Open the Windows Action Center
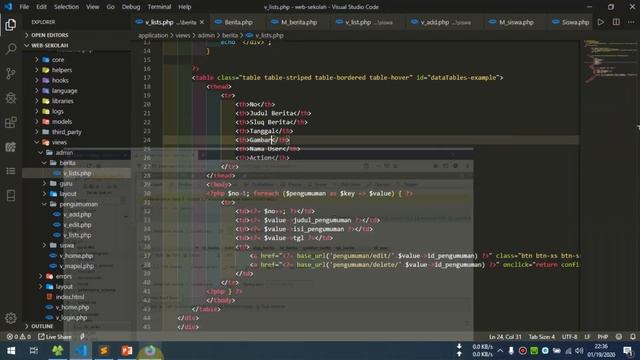Screen dimensions: 640x360 tap(628, 351)
